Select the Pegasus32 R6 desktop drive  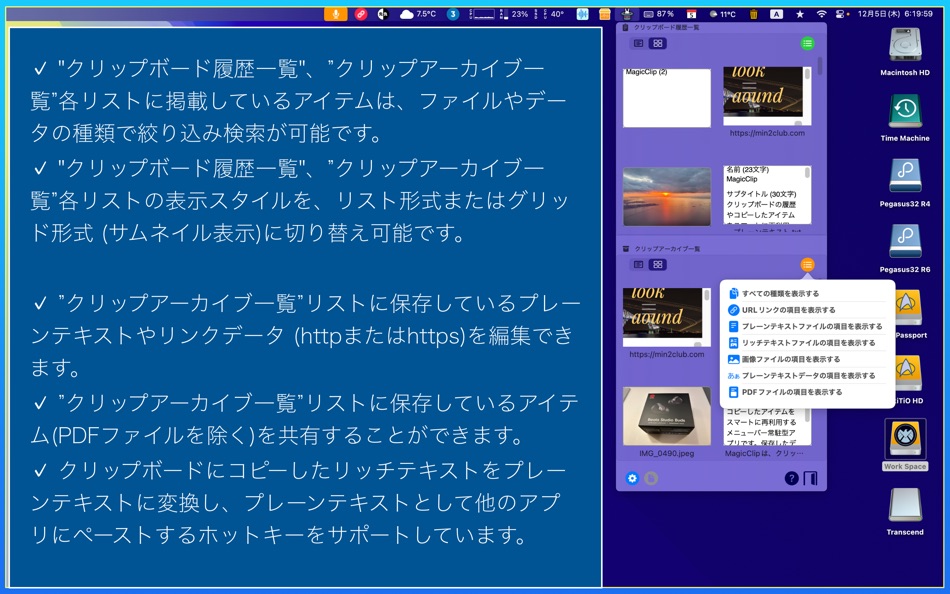point(905,249)
